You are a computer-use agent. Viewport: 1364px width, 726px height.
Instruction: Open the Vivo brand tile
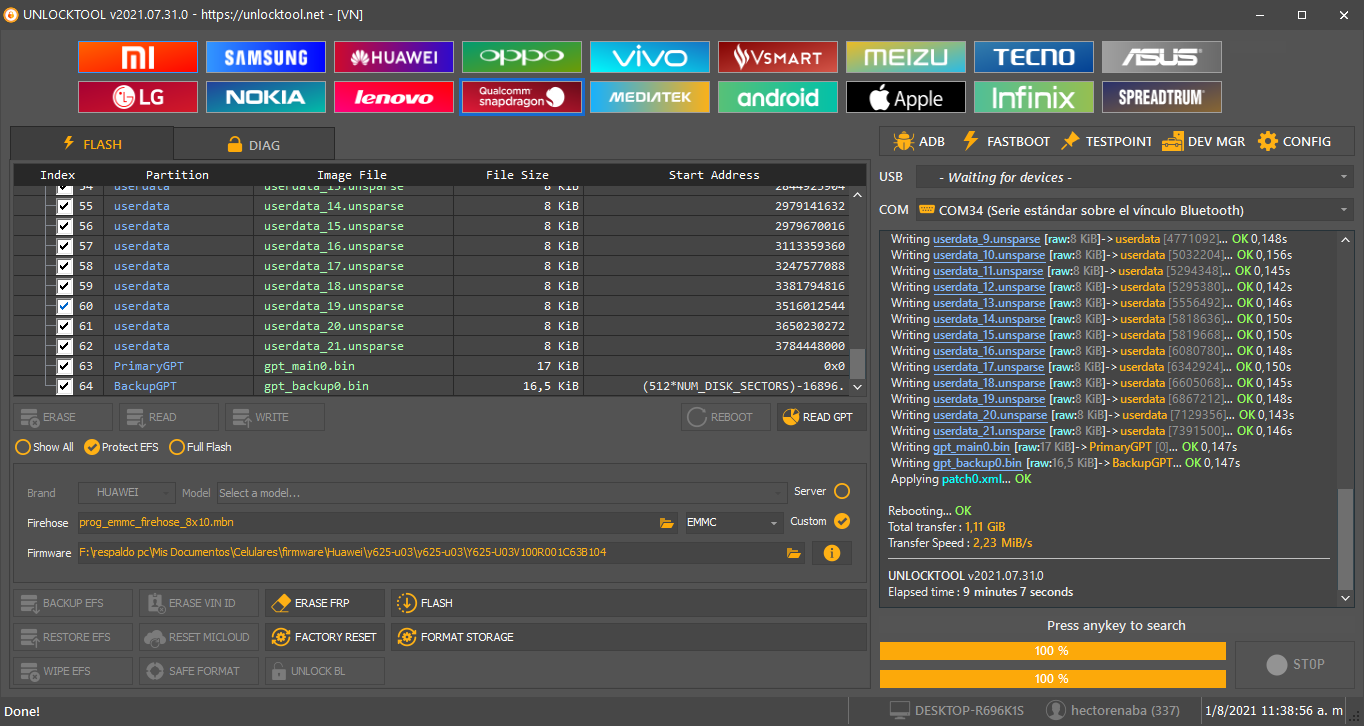tap(650, 57)
